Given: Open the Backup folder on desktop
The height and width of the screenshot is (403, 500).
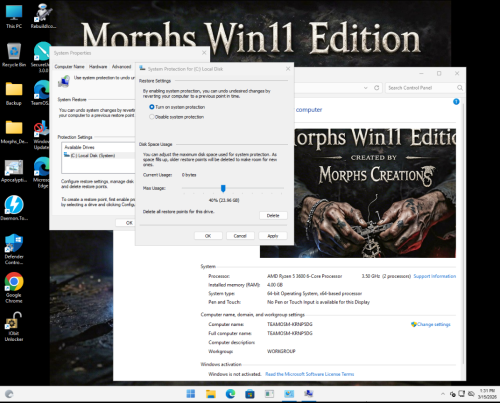Looking at the screenshot, I should click(14, 93).
